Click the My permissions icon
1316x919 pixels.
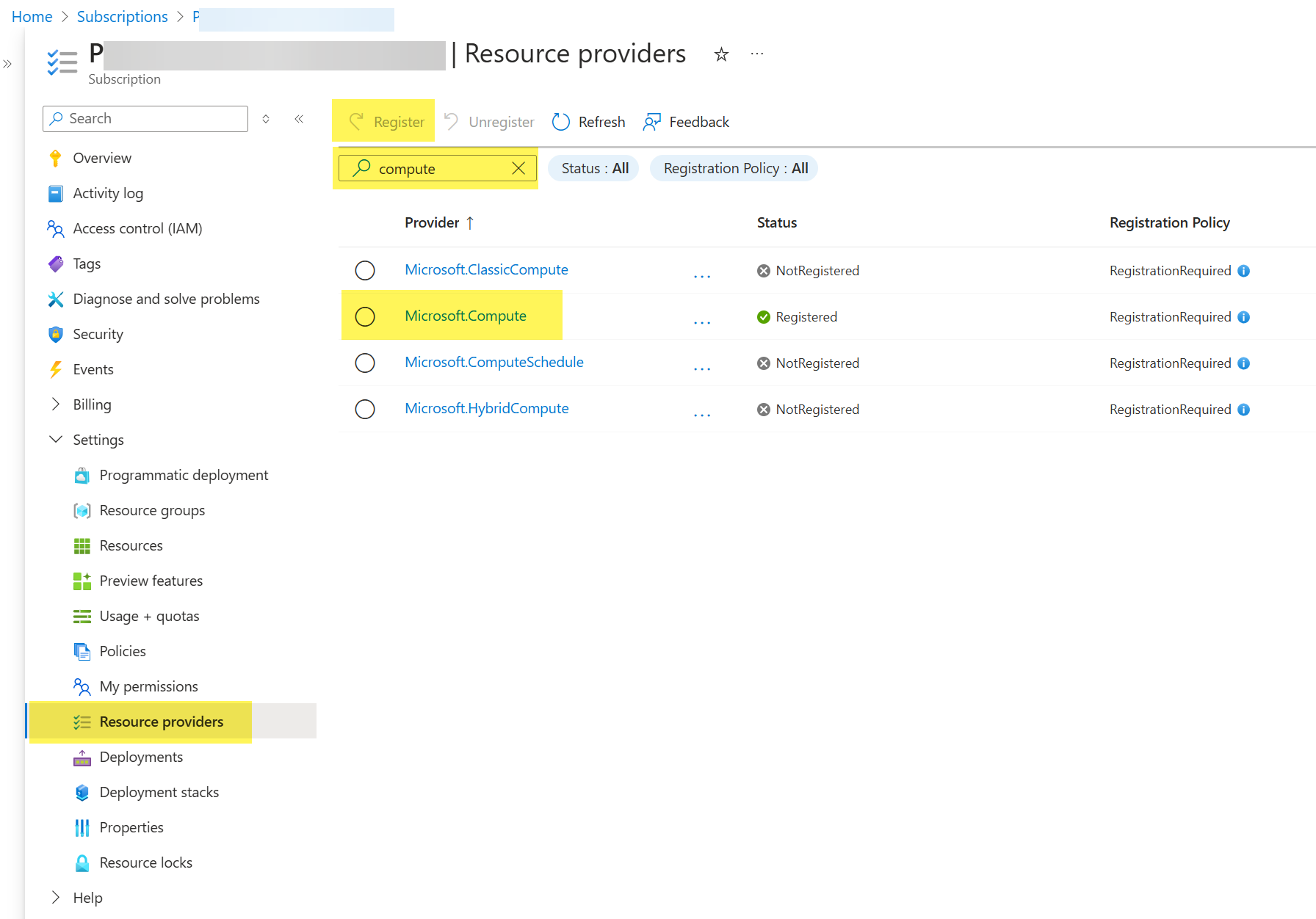click(x=82, y=686)
